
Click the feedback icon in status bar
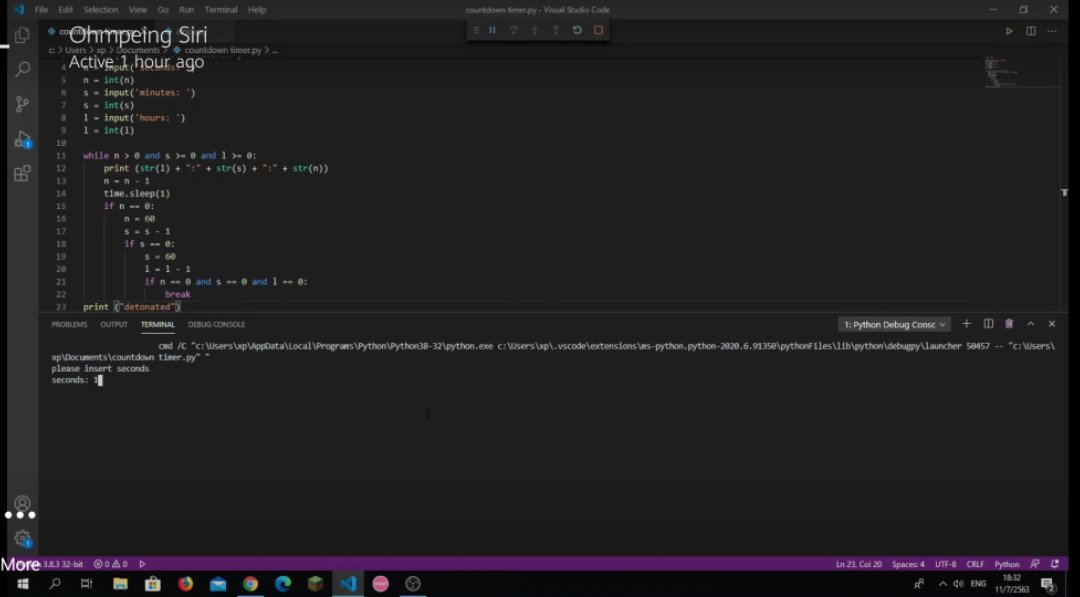pyautogui.click(x=1035, y=564)
